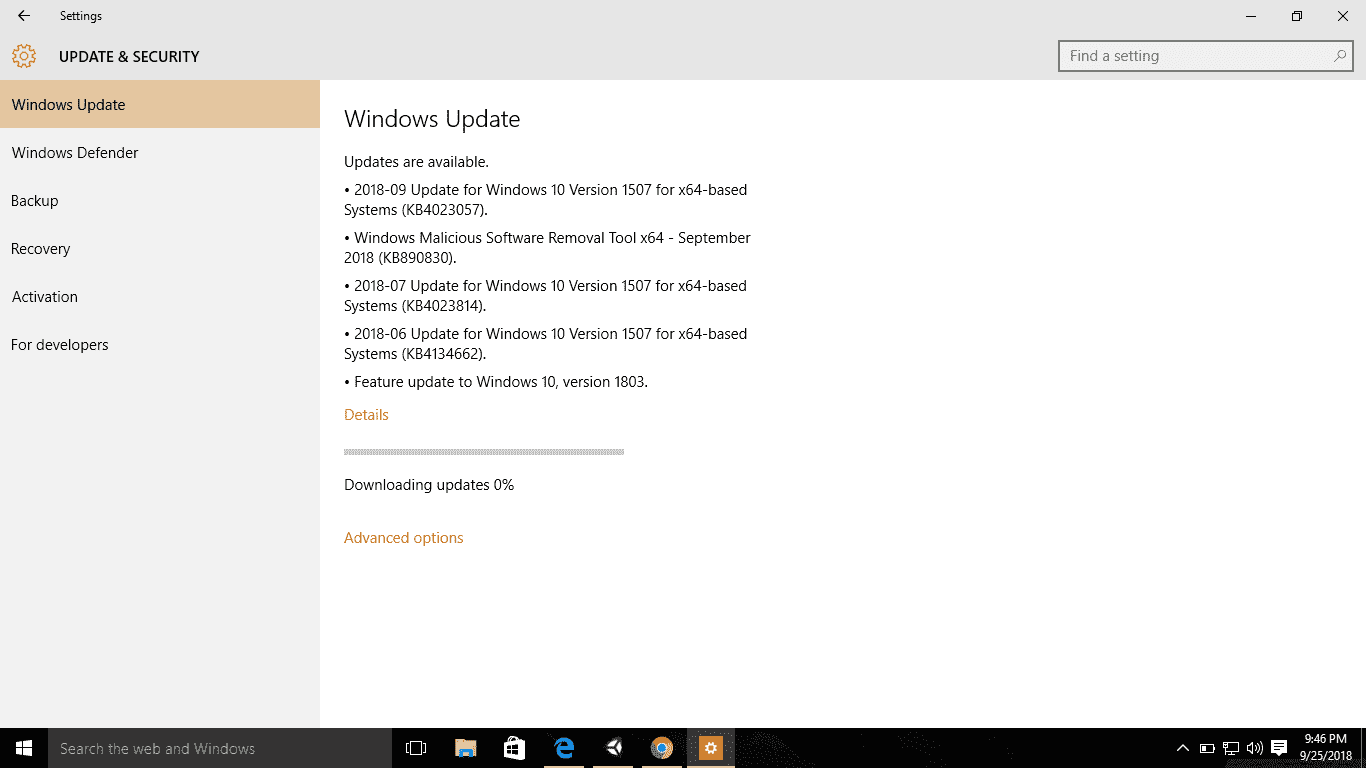The height and width of the screenshot is (768, 1366).
Task: Click the KB4134662 2018-06 update entry
Action: [x=546, y=343]
